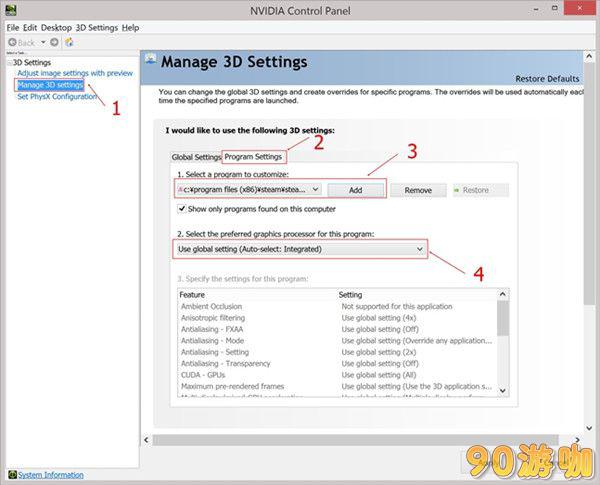Switch to the Program Settings tab

click(253, 157)
